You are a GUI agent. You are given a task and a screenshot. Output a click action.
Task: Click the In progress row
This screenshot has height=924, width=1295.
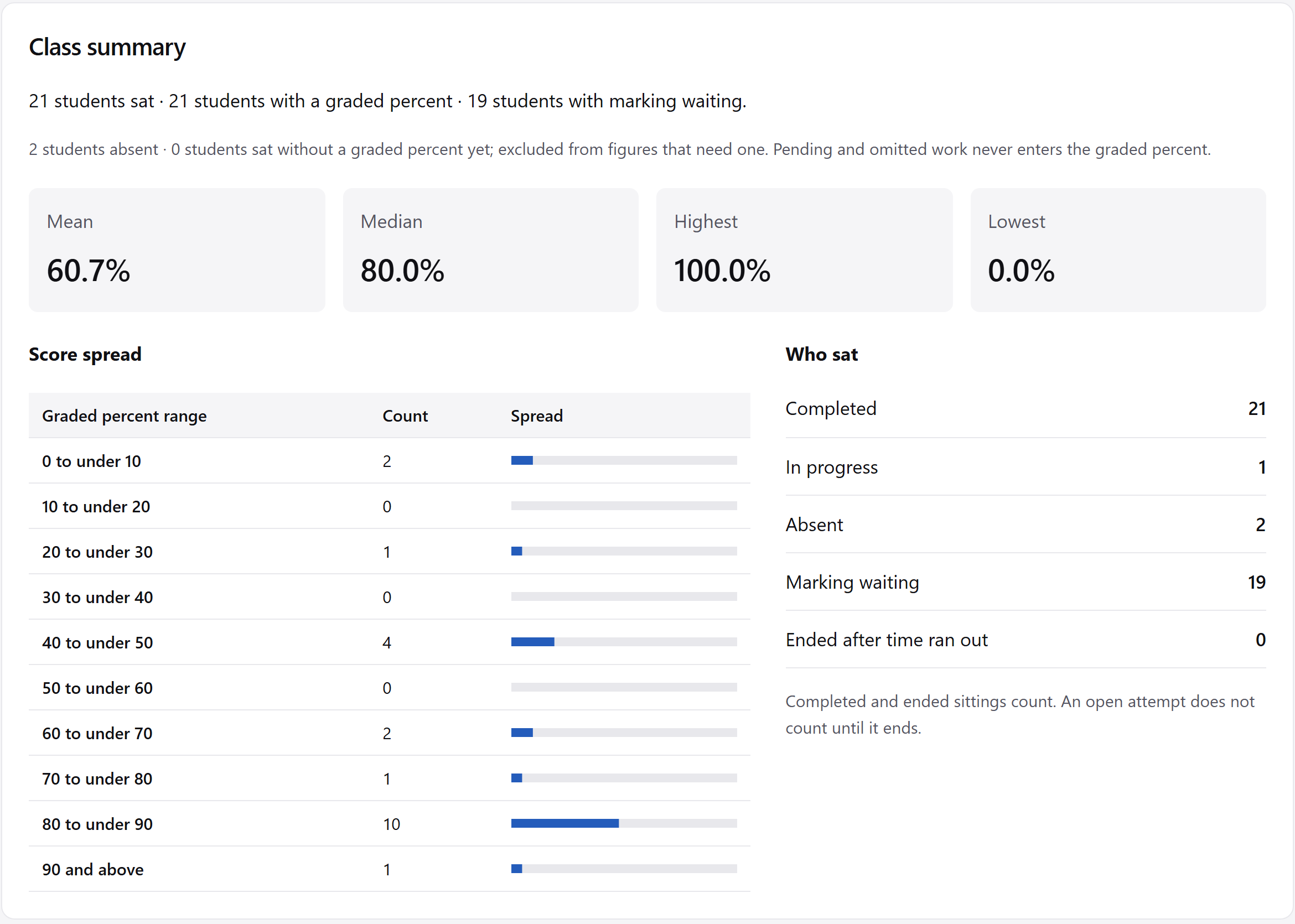(1025, 467)
